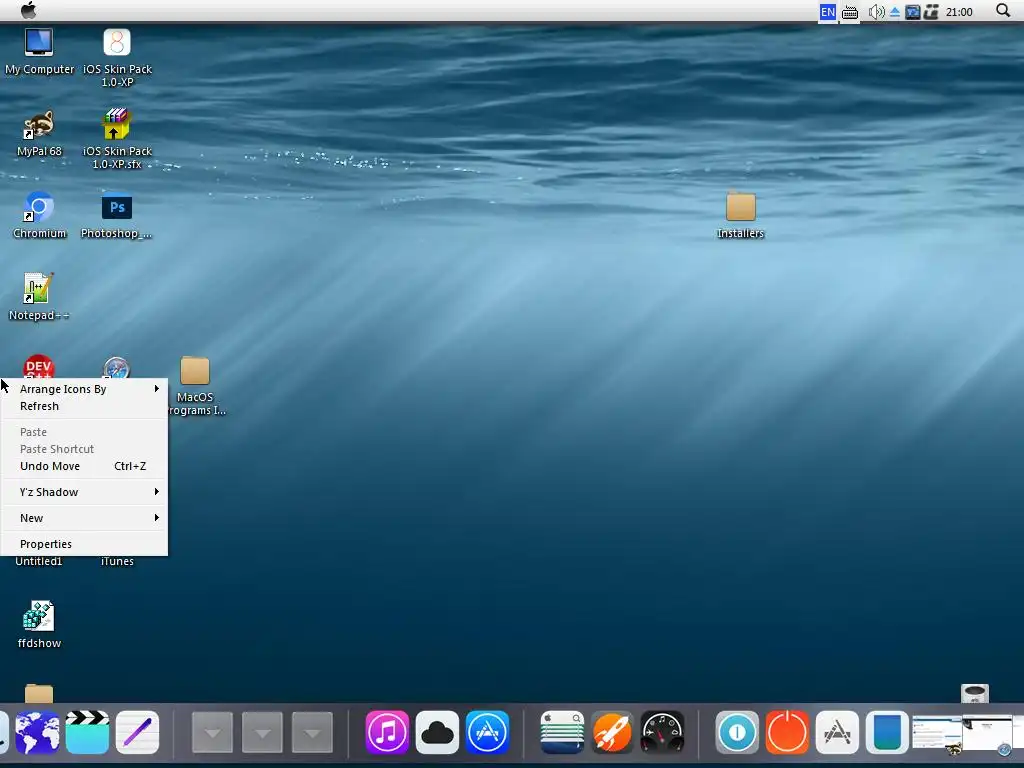Click the blue circular toggle dock icon
The image size is (1024, 768).
737,732
